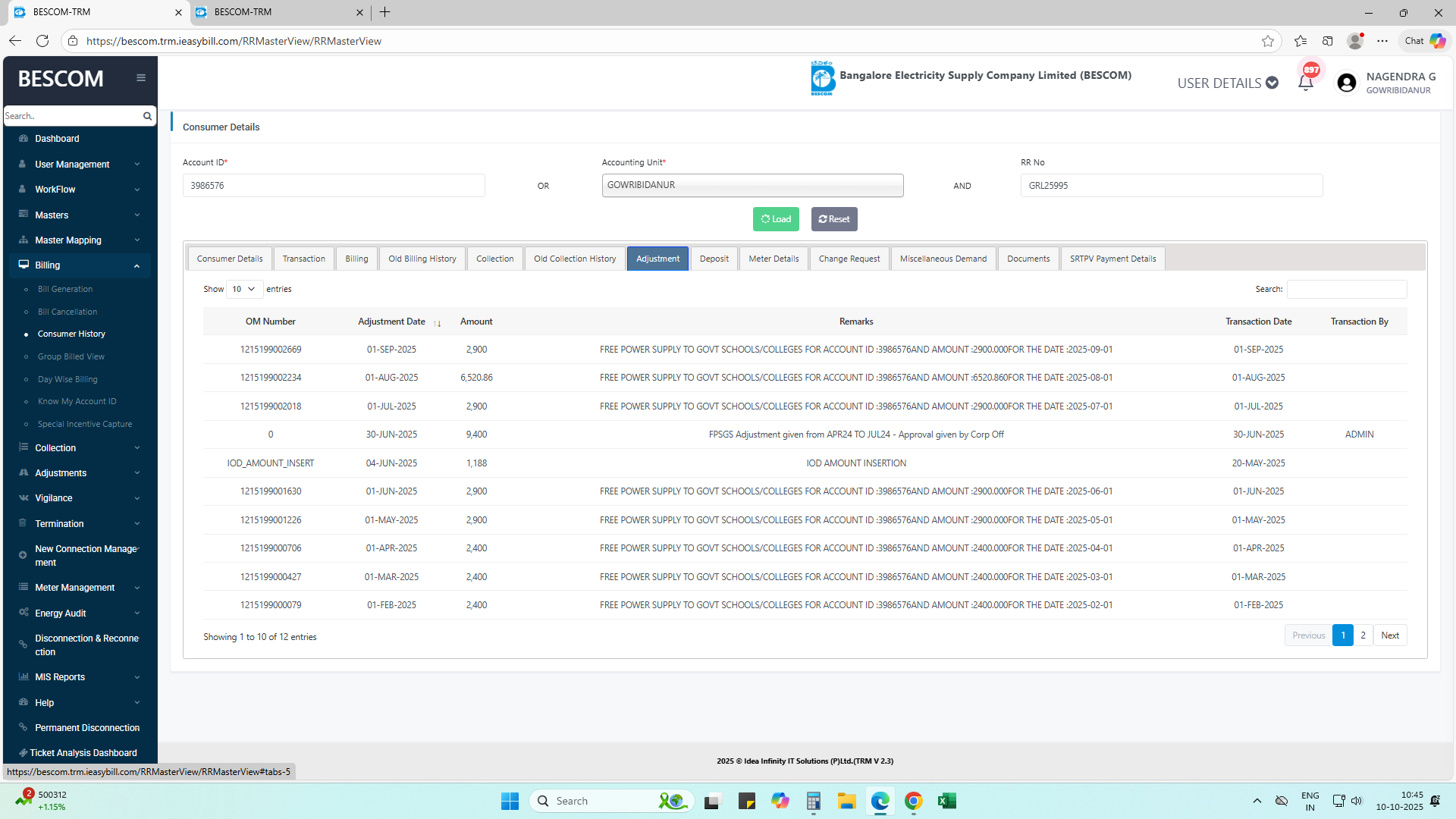The image size is (1456, 819).
Task: Click the table Search input field
Action: [1347, 289]
